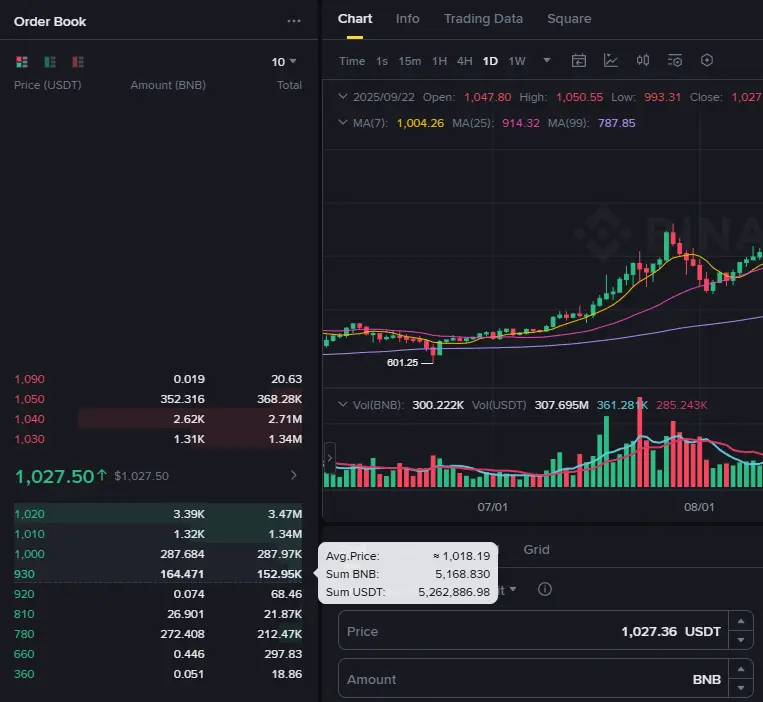The width and height of the screenshot is (763, 702).
Task: Click the Price input field
Action: (x=480, y=632)
